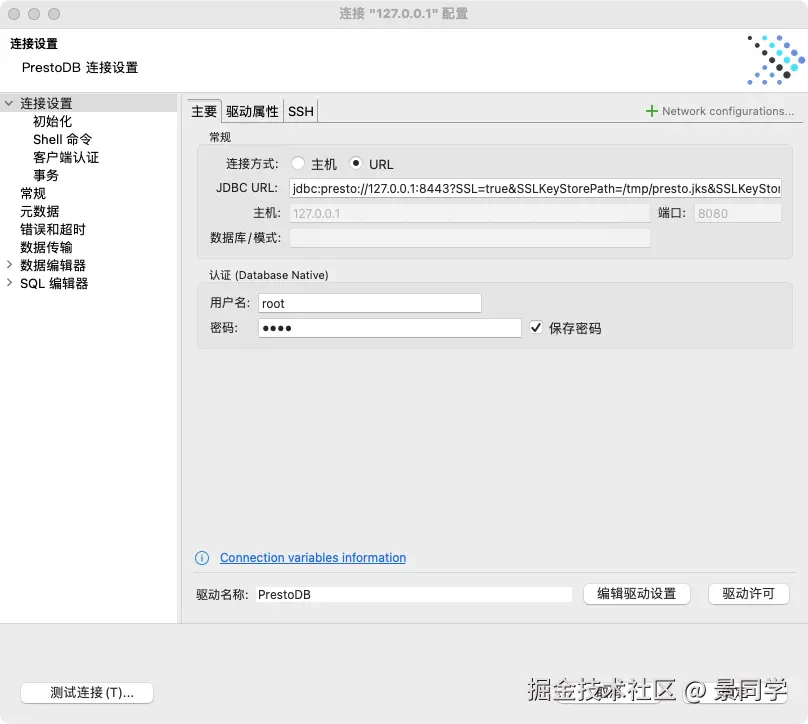Viewport: 808px width, 724px height.
Task: Click the DBeaver dotted logo
Action: tap(776, 60)
